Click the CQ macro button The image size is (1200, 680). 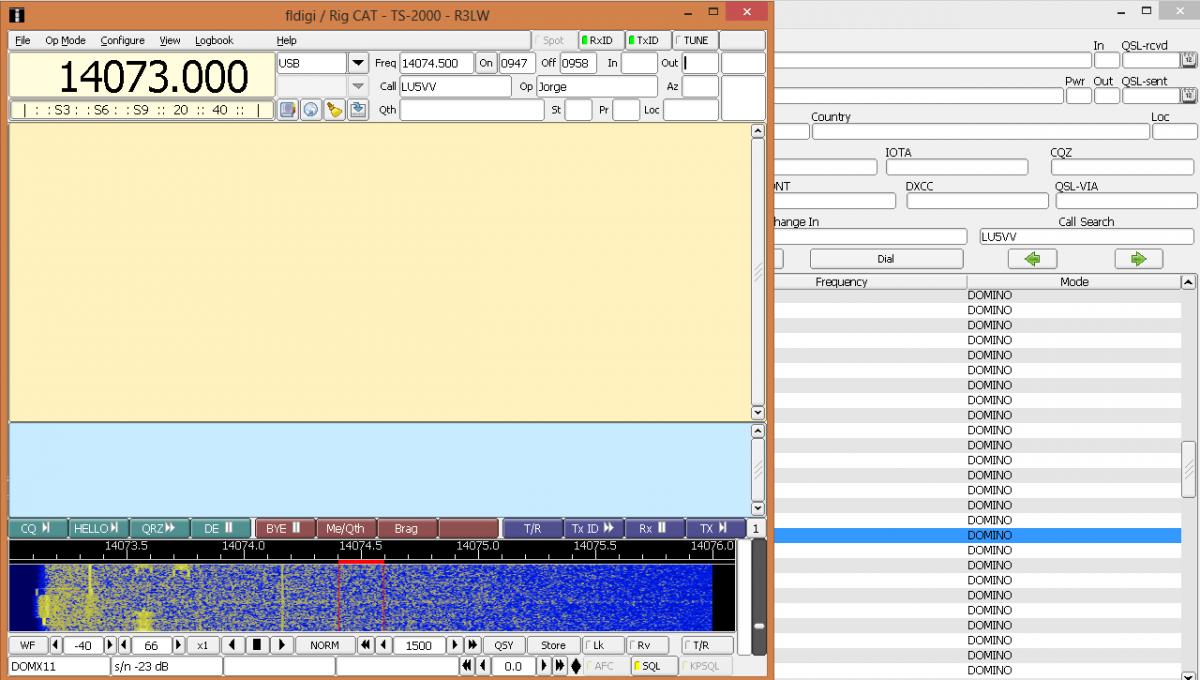[x=38, y=528]
